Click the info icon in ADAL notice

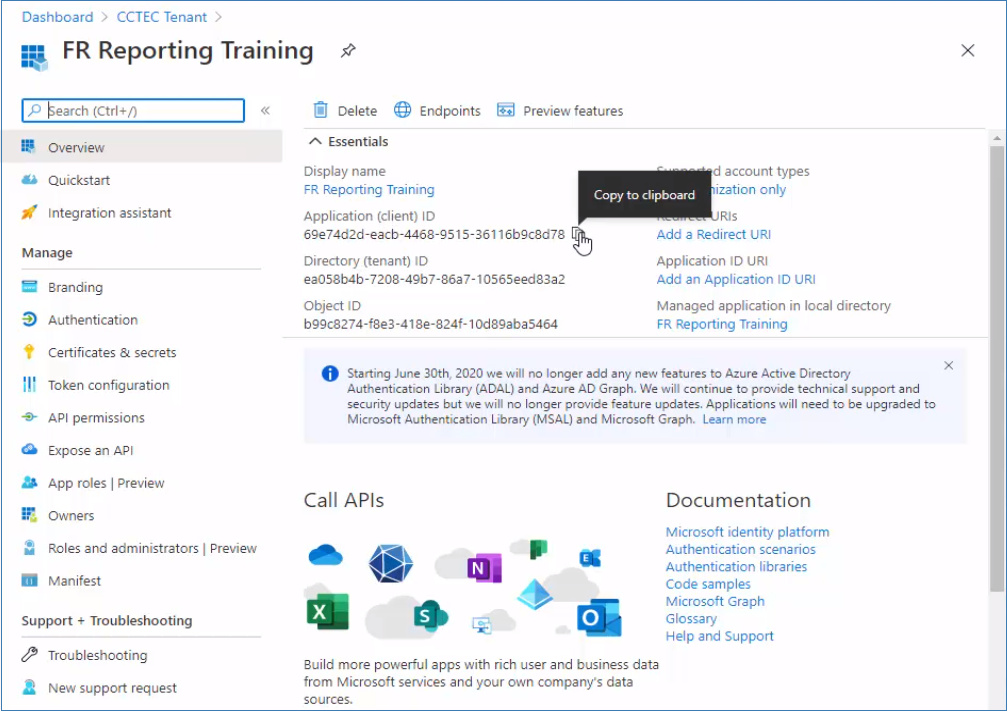pos(330,374)
